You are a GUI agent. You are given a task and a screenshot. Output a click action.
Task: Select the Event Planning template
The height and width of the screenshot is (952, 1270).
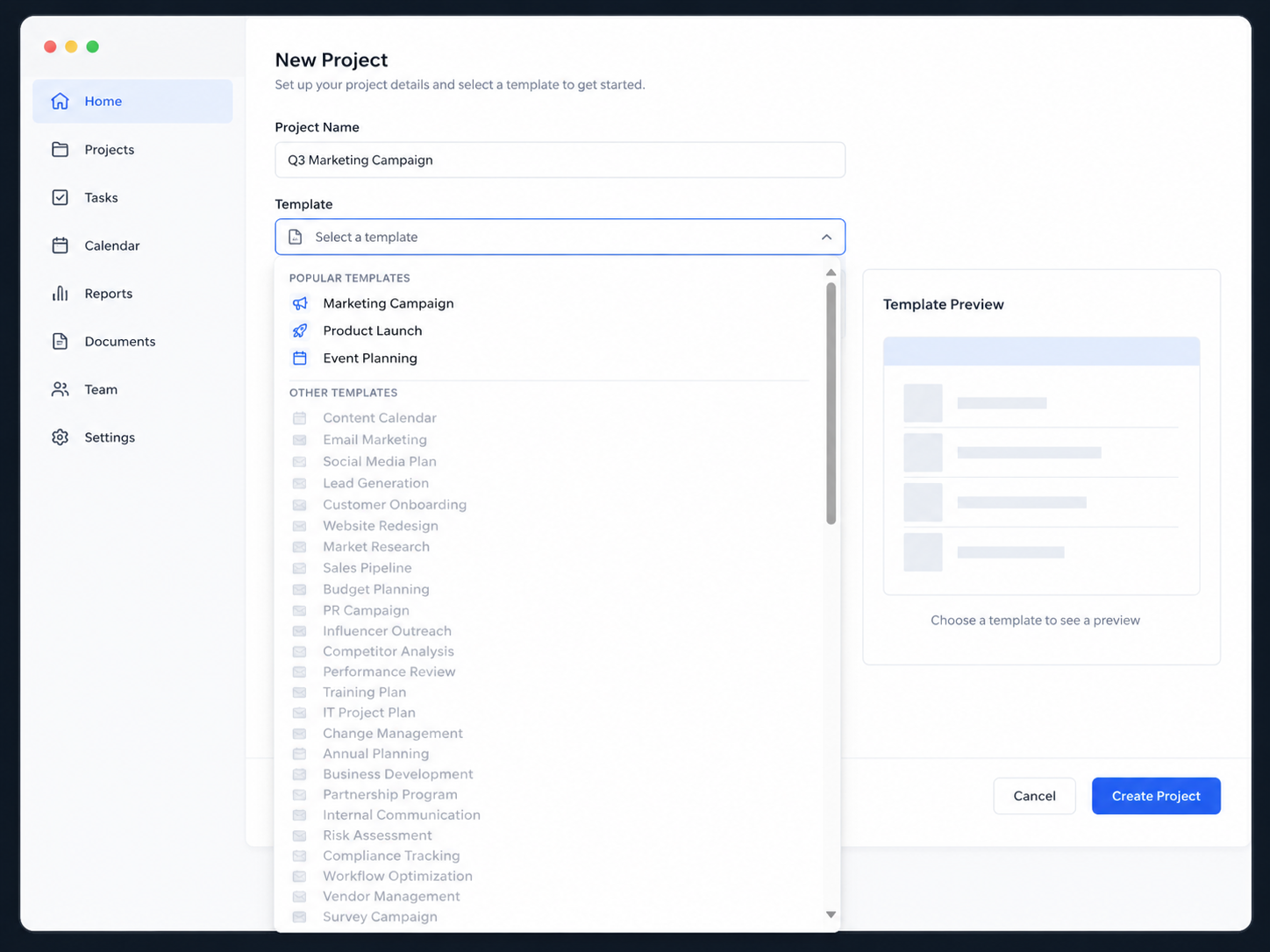coord(550,358)
